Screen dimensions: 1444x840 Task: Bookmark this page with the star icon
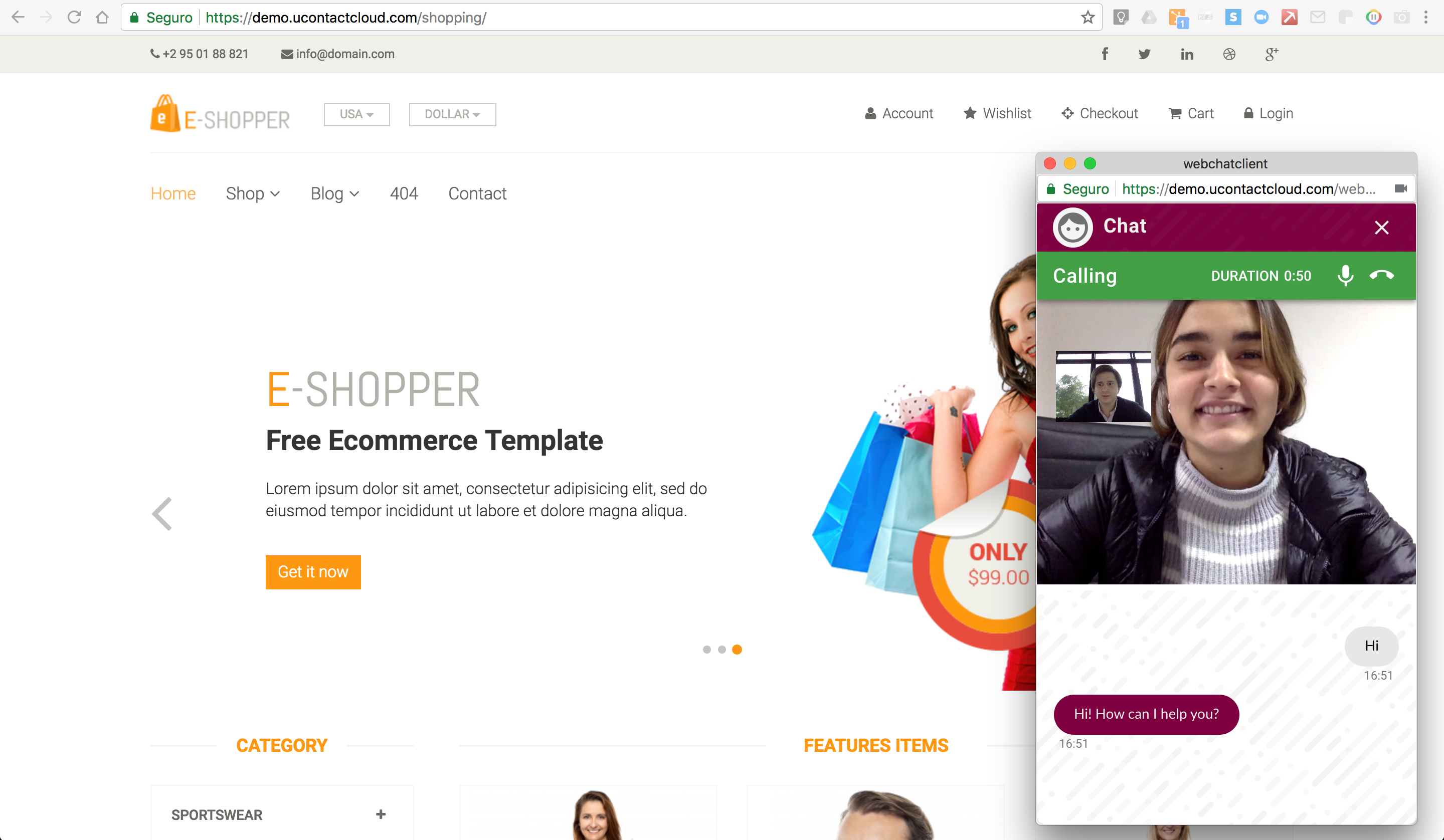(x=1088, y=17)
